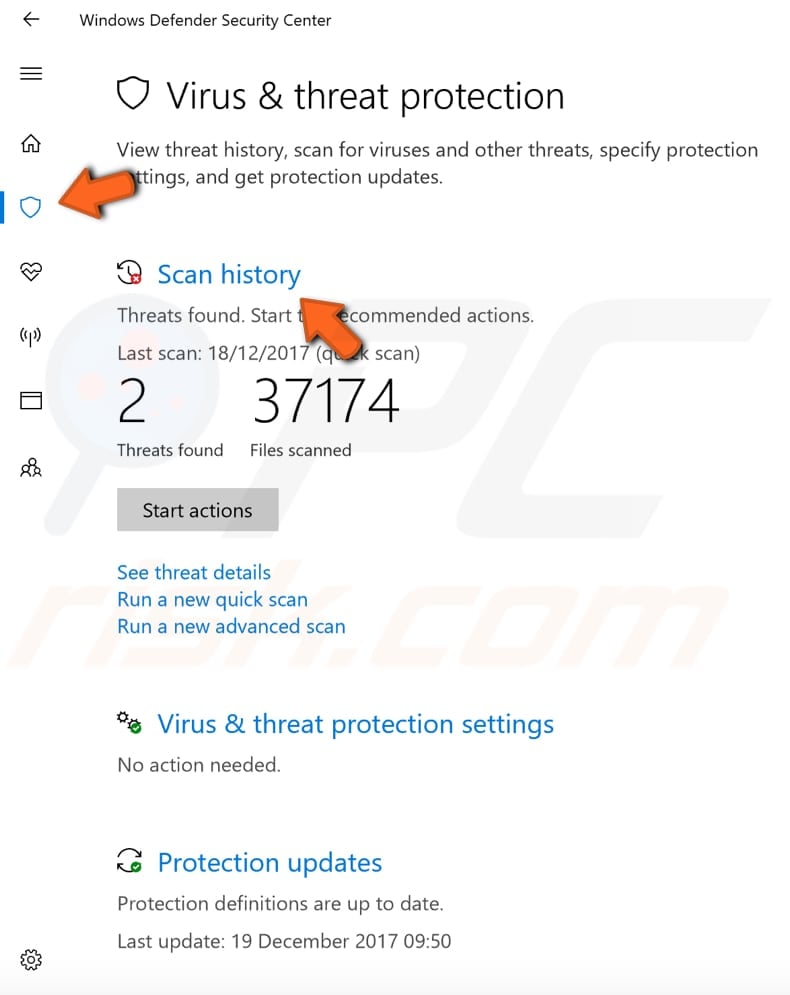Open Device performance & health heart icon
790x995 pixels.
point(30,271)
